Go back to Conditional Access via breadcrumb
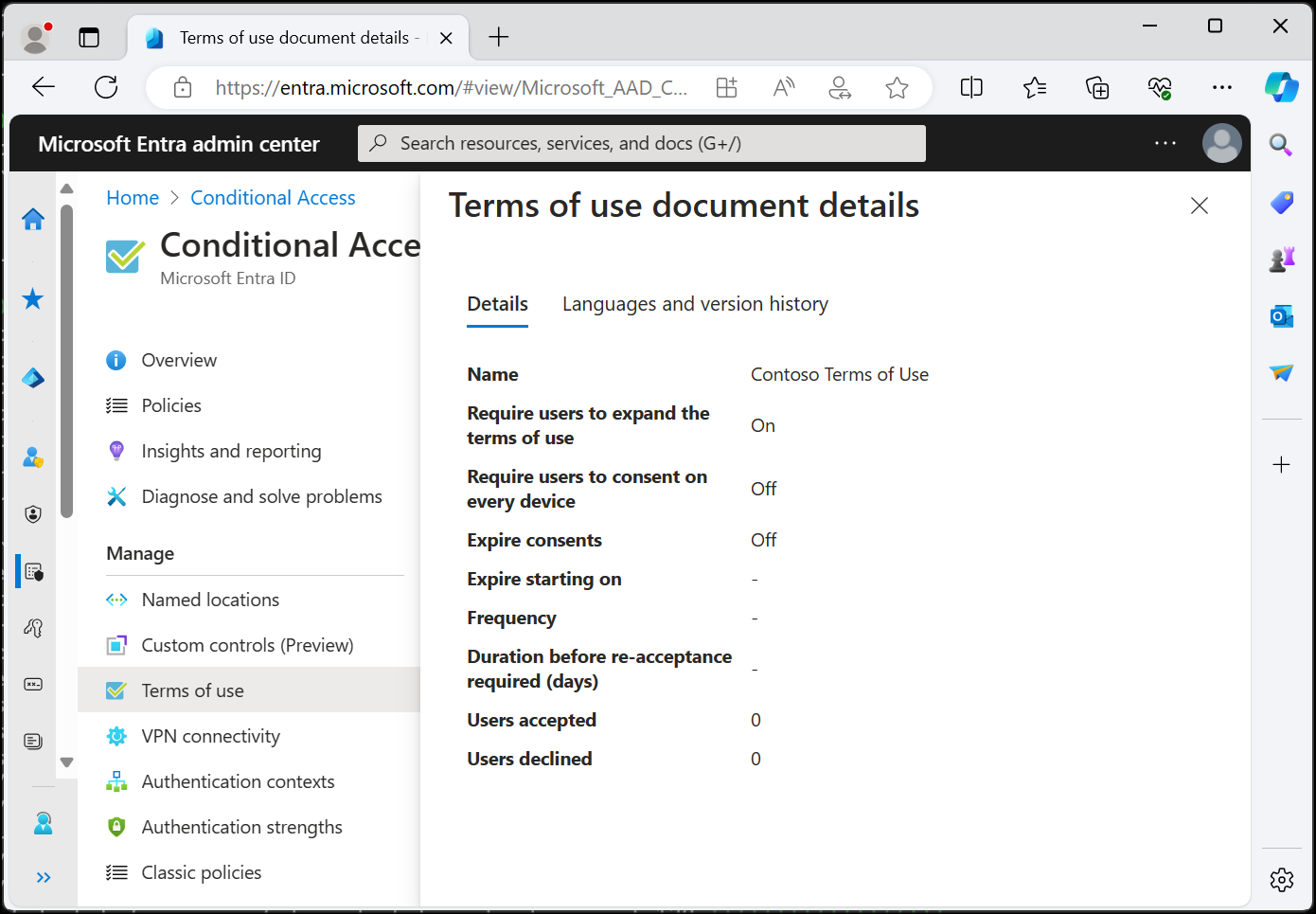This screenshot has height=914, width=1316. 273,197
